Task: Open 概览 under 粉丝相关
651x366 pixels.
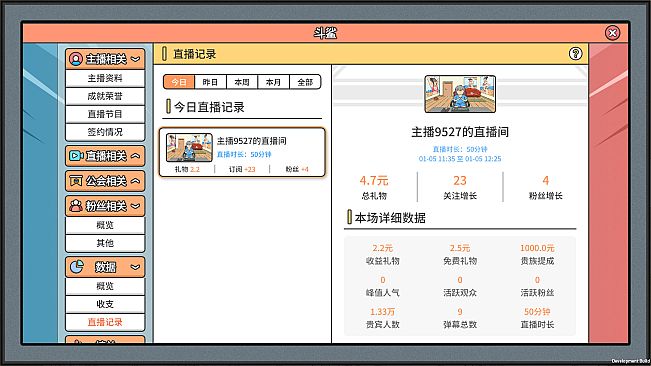Action: coord(105,225)
